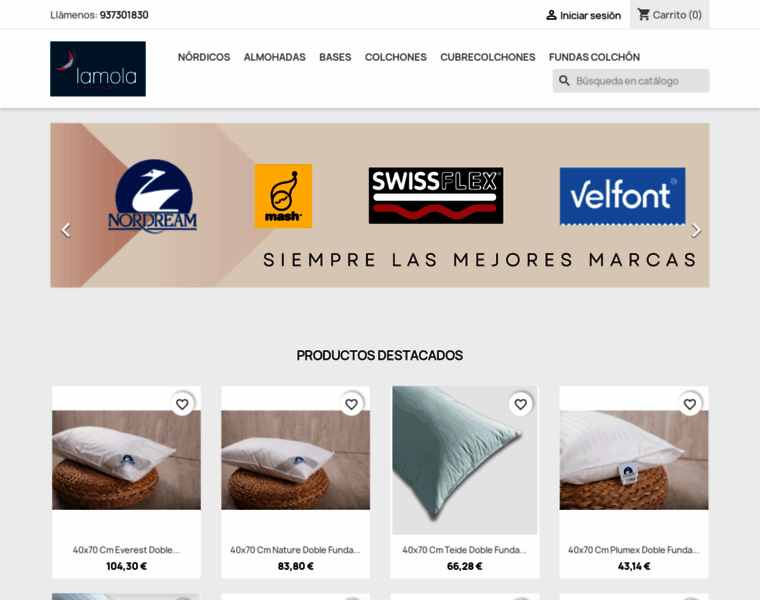Click the Iniciar sesión link
Screen dimensions: 760x600
(590, 16)
